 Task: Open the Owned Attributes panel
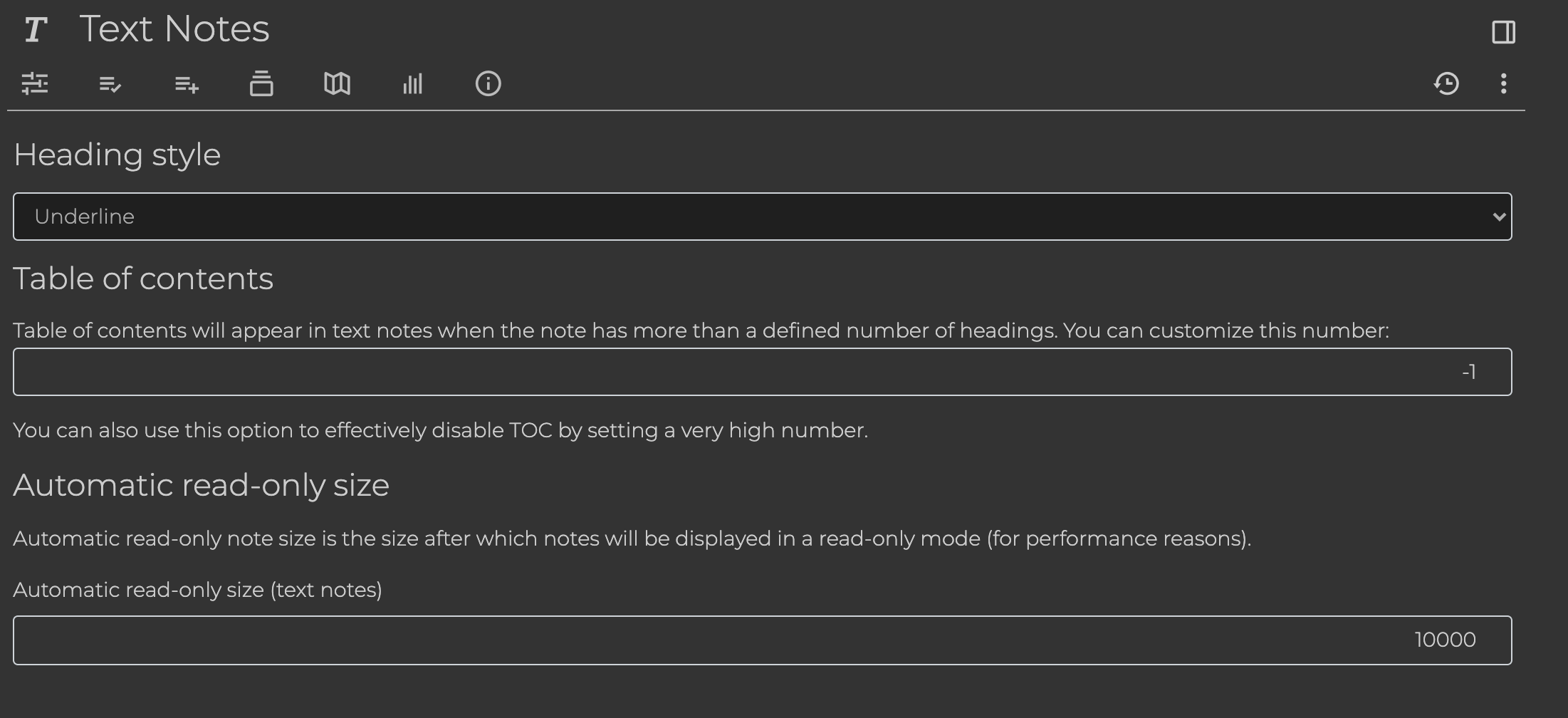point(111,83)
